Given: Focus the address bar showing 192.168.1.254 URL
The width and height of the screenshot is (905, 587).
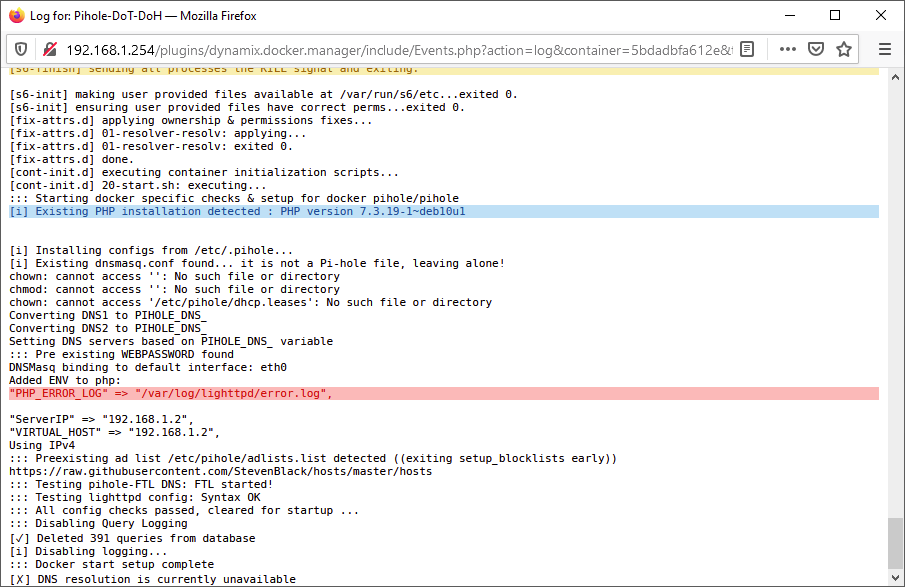Looking at the screenshot, I should tap(398, 50).
